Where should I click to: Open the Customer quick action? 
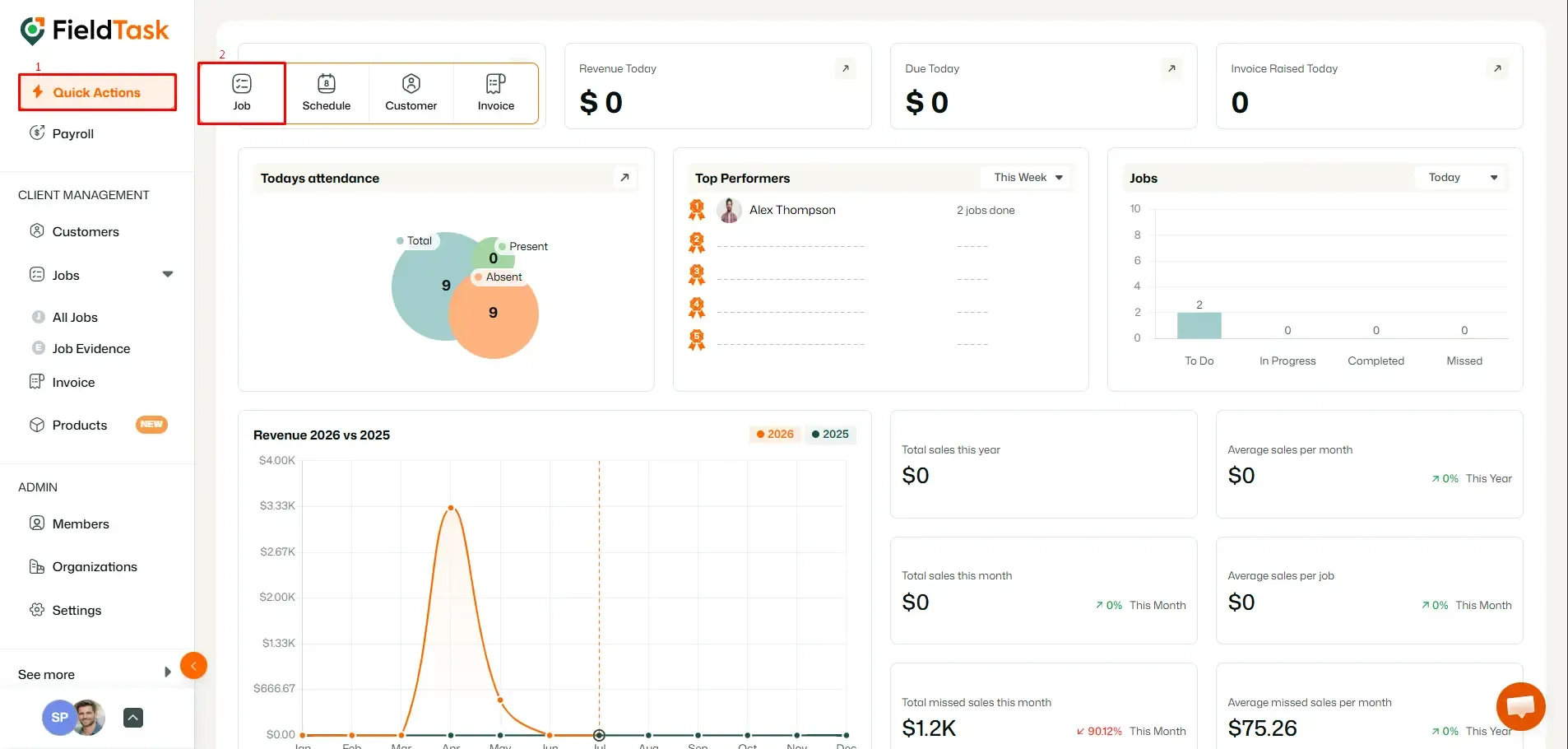(411, 93)
